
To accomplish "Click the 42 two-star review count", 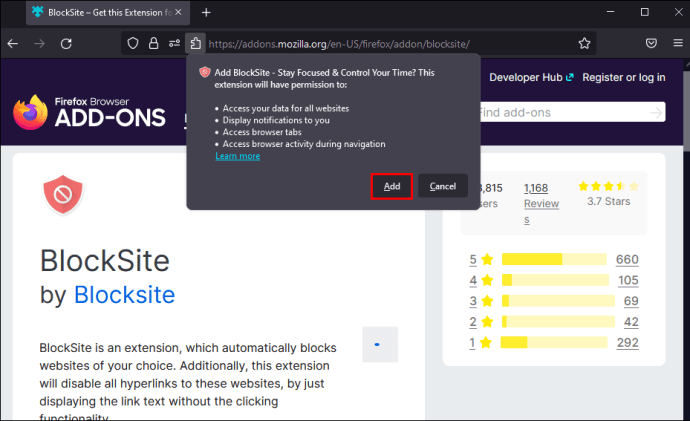I will 631,322.
